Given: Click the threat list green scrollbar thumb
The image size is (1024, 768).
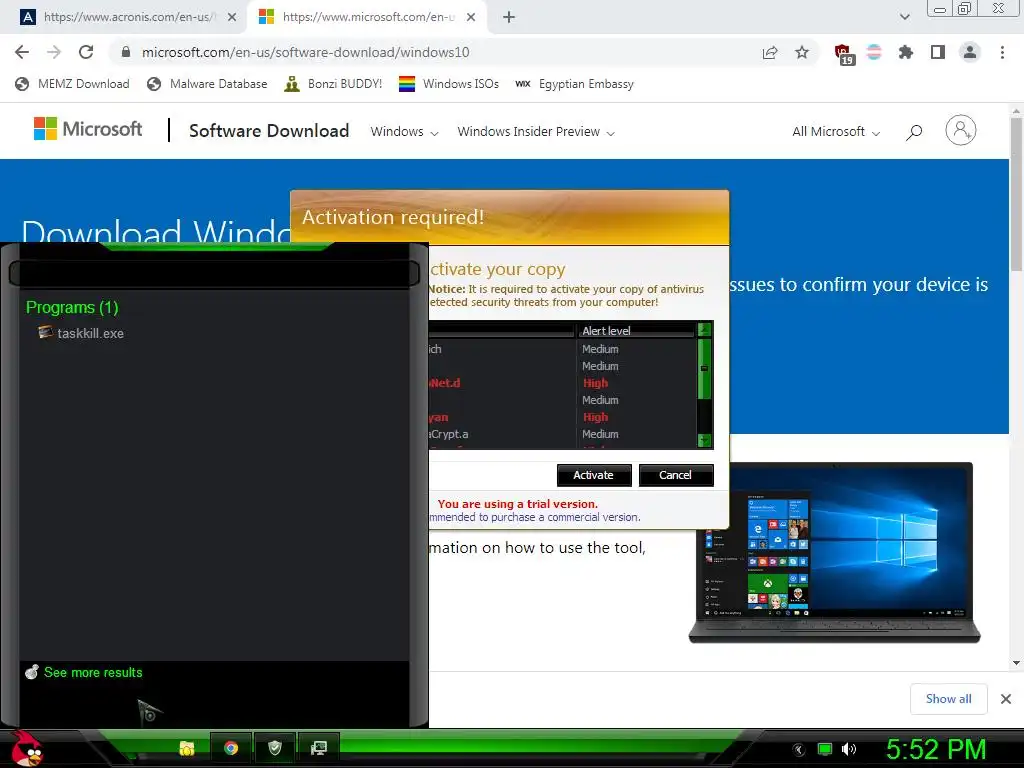Looking at the screenshot, I should pos(704,368).
